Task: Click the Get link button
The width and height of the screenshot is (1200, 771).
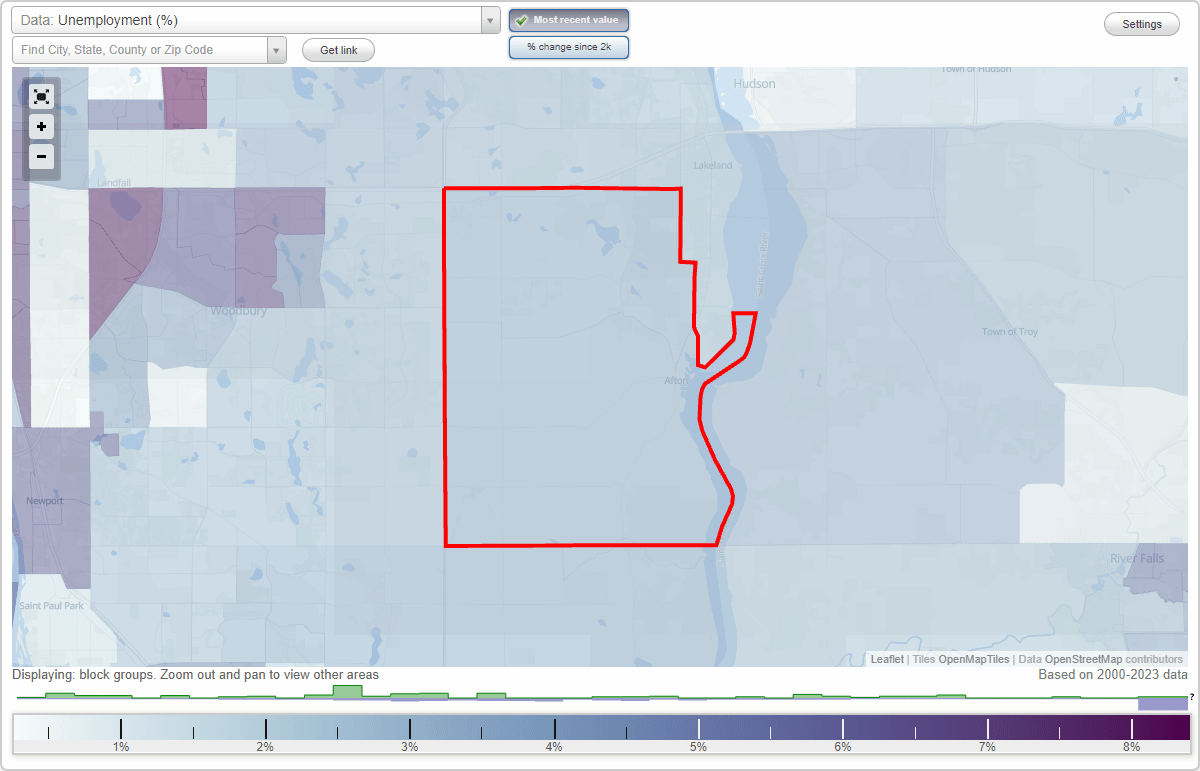Action: click(x=337, y=49)
